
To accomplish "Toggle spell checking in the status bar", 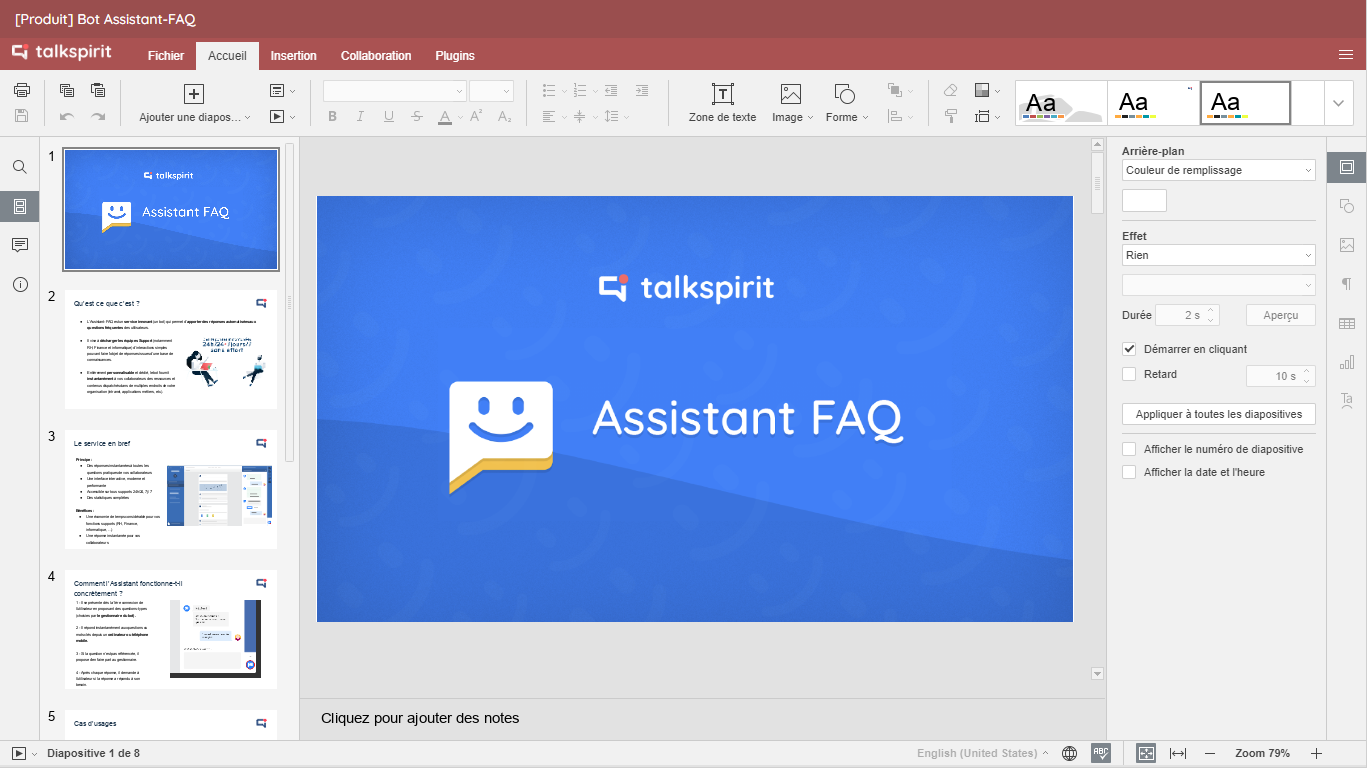I will pyautogui.click(x=1101, y=753).
